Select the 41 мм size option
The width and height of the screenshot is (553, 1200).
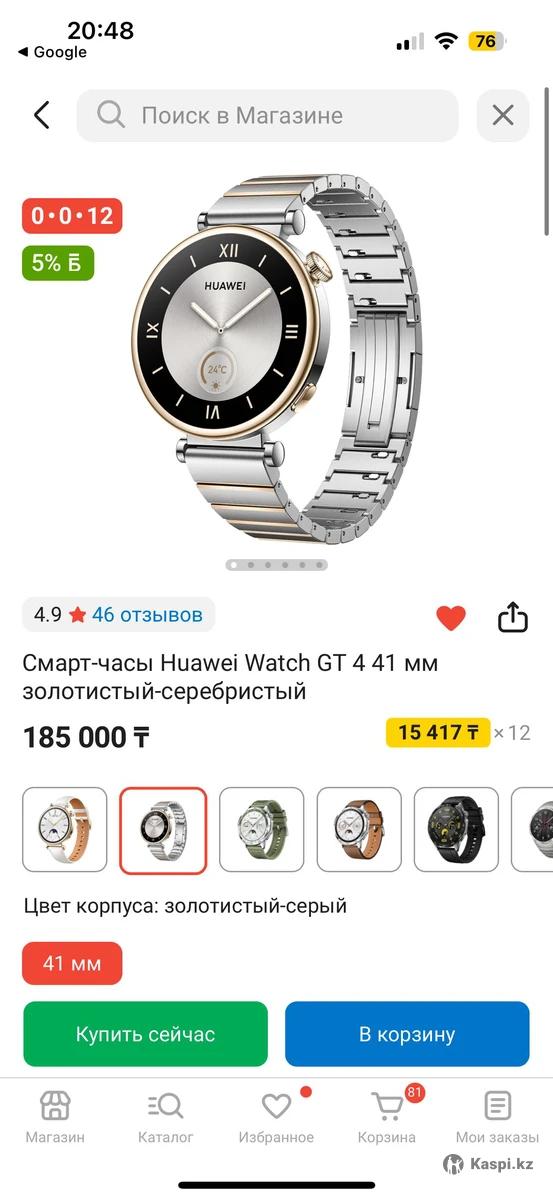(x=72, y=964)
